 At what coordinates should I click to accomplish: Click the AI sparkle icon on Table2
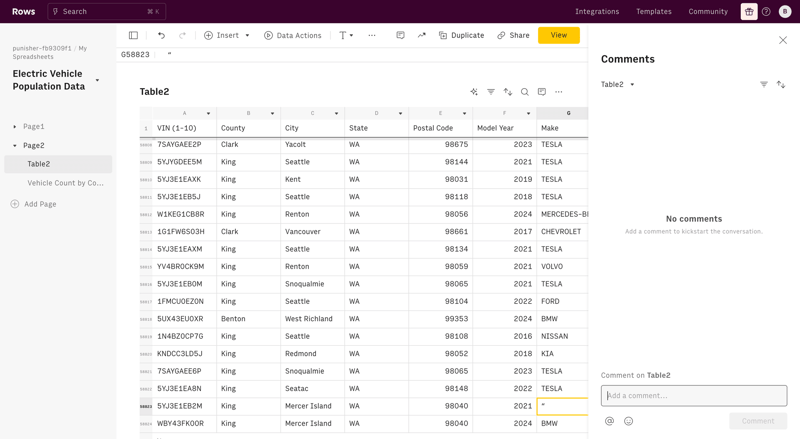click(x=474, y=92)
